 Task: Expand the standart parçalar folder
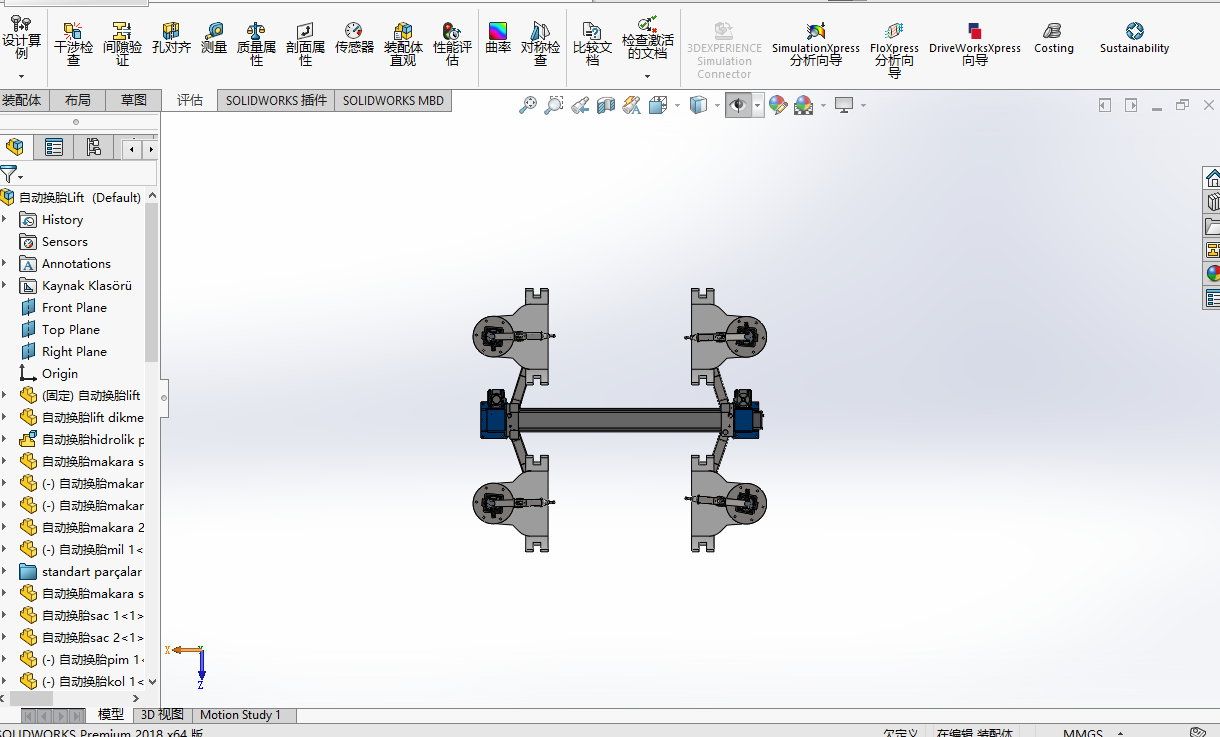[x=5, y=571]
